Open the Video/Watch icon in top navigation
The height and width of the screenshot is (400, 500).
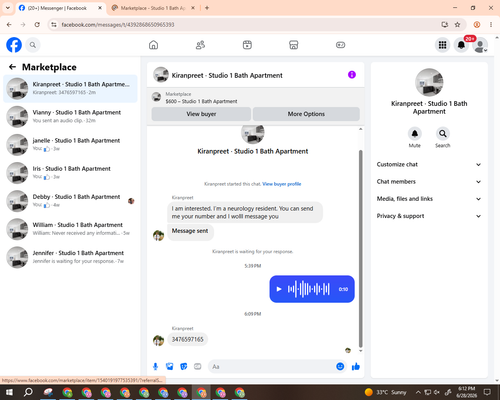247,45
